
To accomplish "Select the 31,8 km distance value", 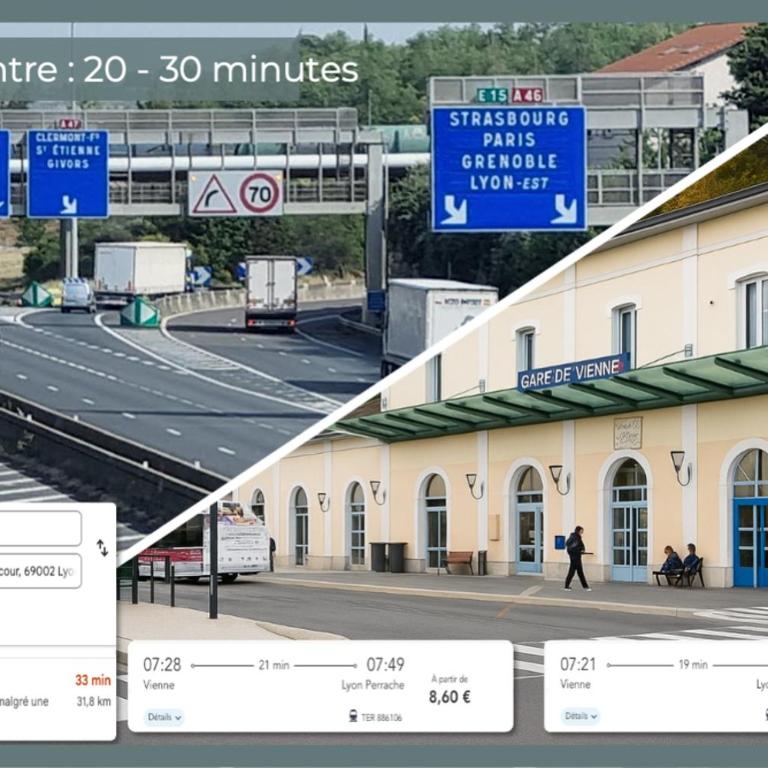I will click(x=94, y=701).
